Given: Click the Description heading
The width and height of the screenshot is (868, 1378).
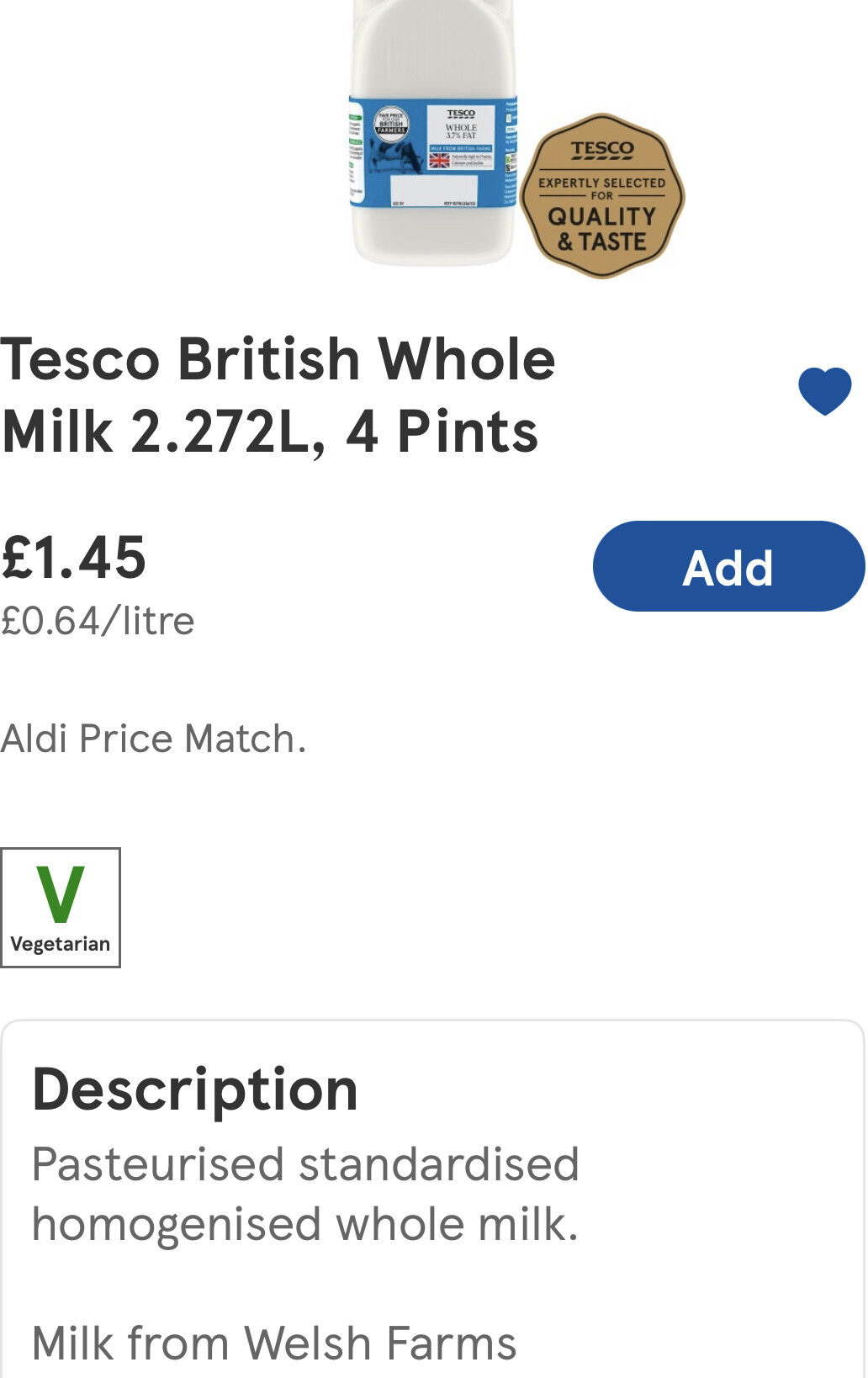Looking at the screenshot, I should coord(195,1089).
